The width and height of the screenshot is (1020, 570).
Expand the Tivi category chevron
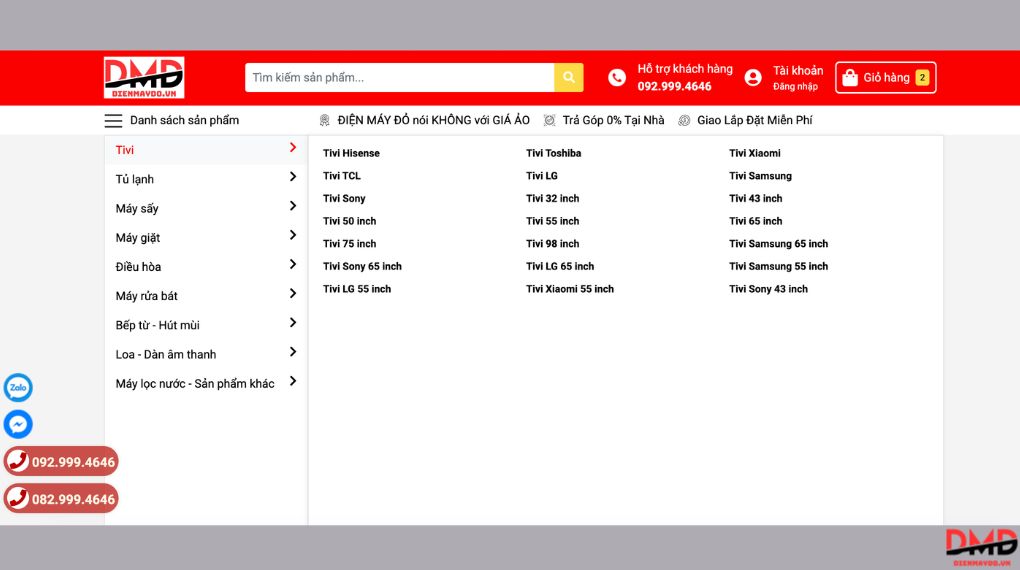point(293,148)
